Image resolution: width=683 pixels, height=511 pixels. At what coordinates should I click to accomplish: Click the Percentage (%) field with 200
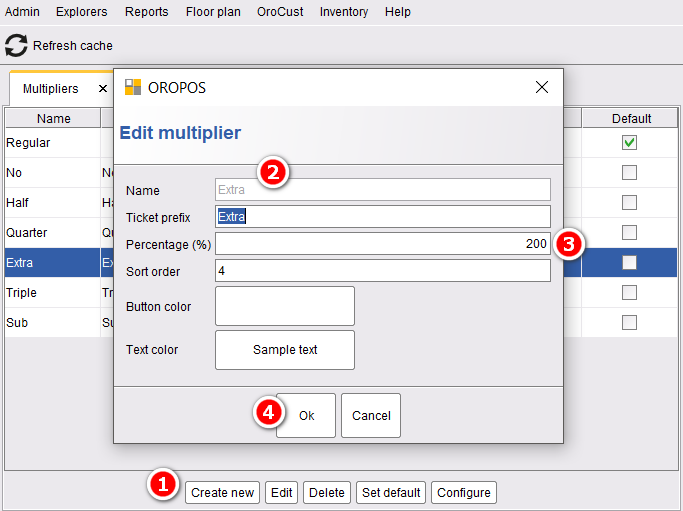click(383, 244)
